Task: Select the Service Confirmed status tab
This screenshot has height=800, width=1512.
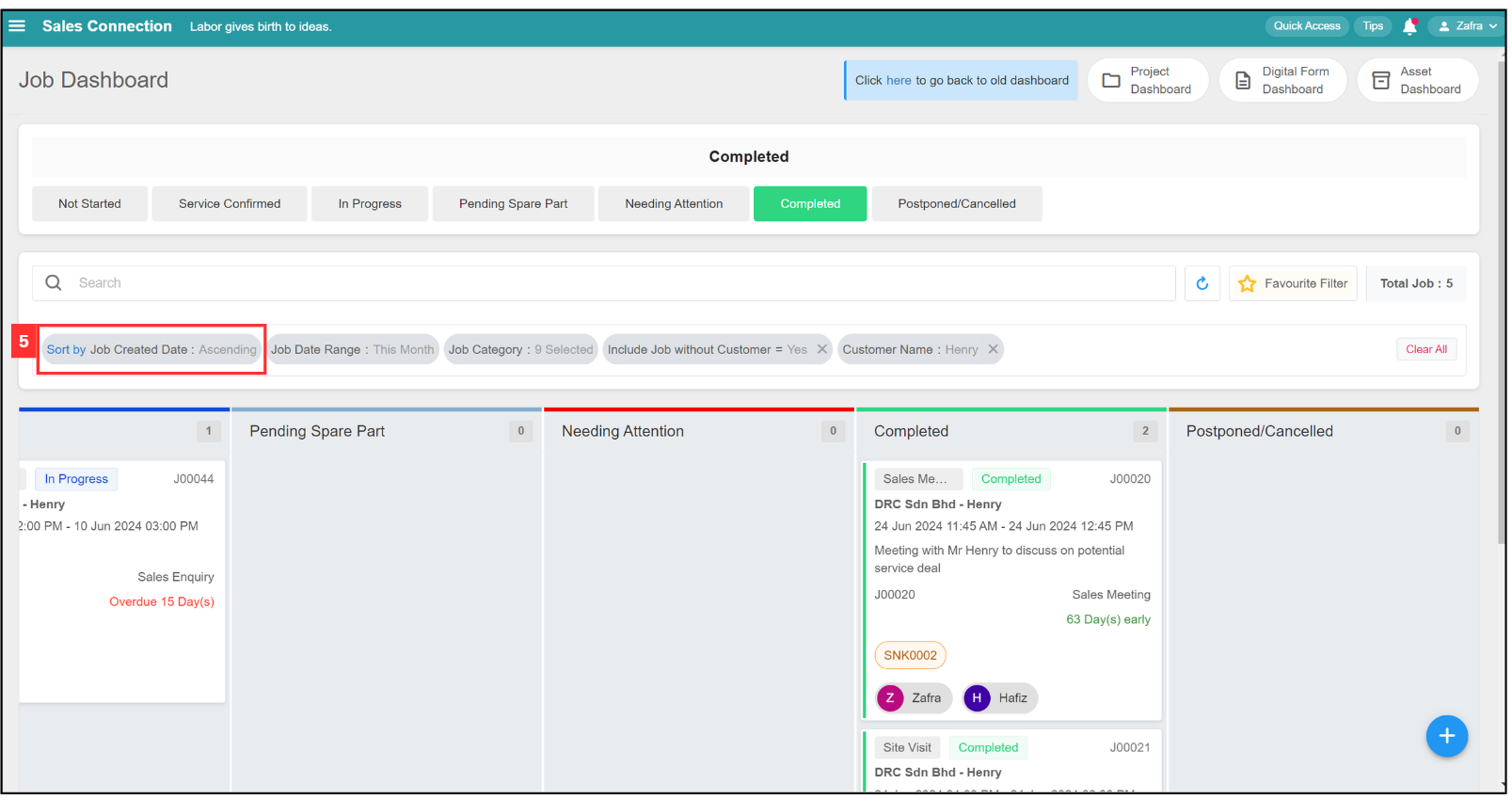Action: pyautogui.click(x=230, y=203)
